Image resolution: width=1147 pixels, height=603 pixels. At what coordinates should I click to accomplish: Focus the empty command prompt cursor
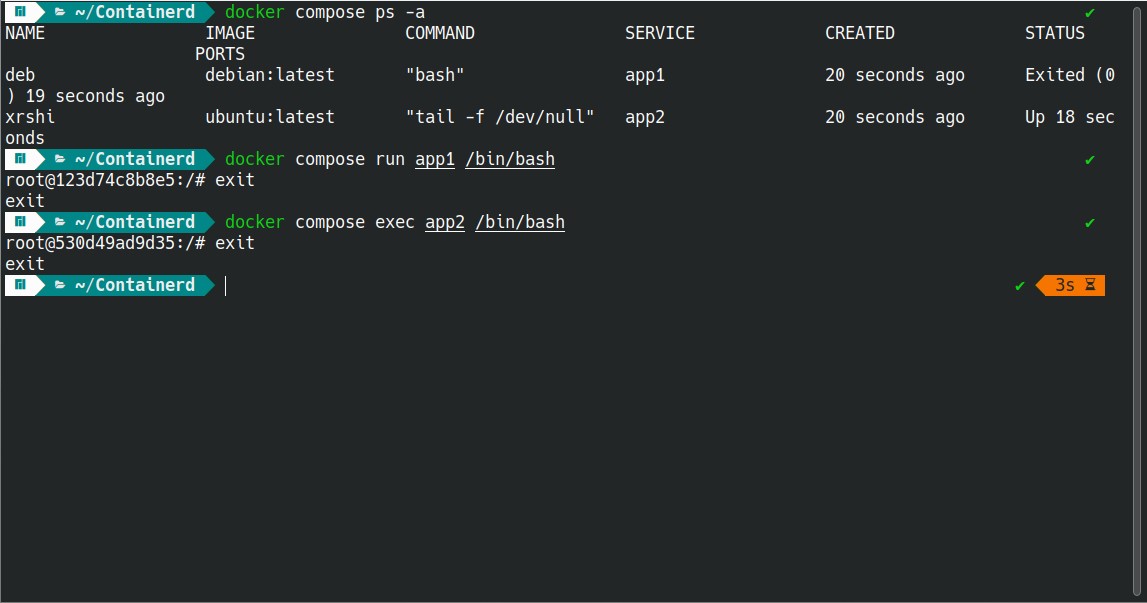click(226, 286)
